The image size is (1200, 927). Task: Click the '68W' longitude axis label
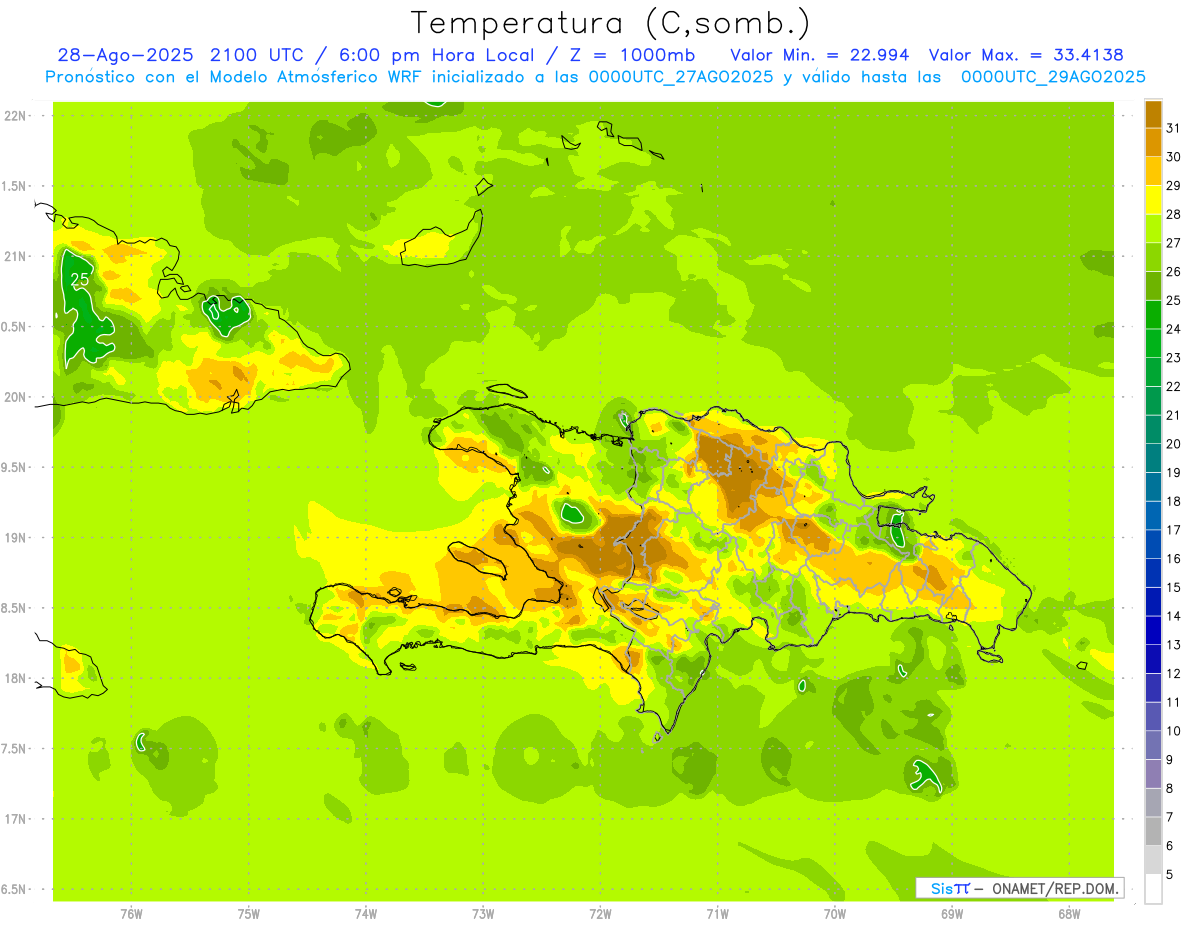click(1069, 913)
